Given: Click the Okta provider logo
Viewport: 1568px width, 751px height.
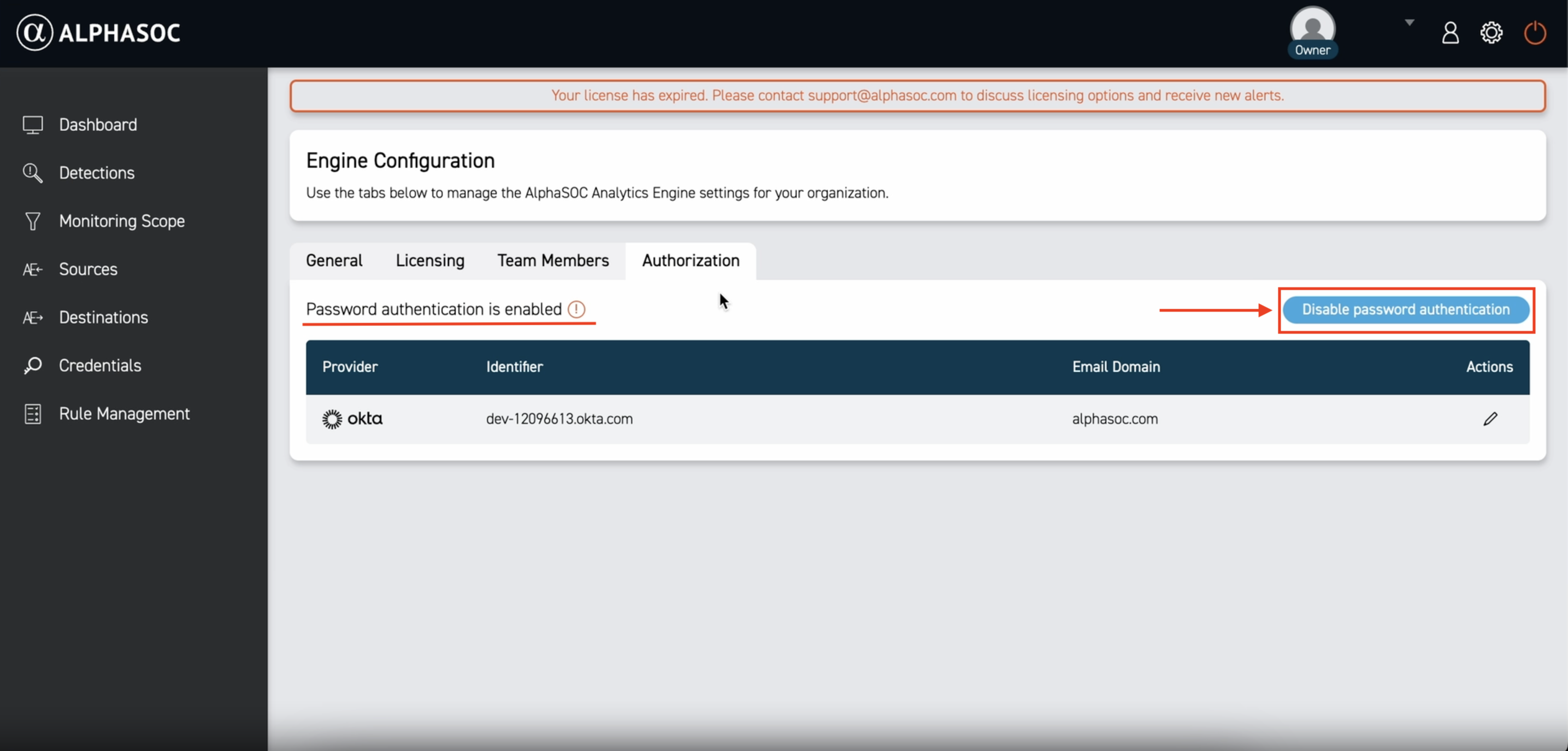Looking at the screenshot, I should (x=352, y=419).
